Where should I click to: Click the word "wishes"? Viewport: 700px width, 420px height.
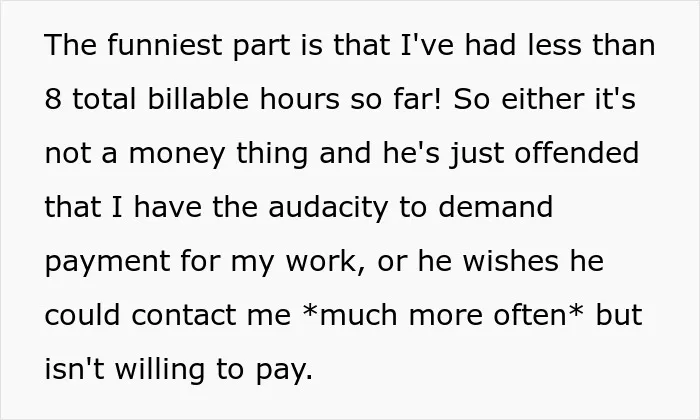click(x=510, y=261)
